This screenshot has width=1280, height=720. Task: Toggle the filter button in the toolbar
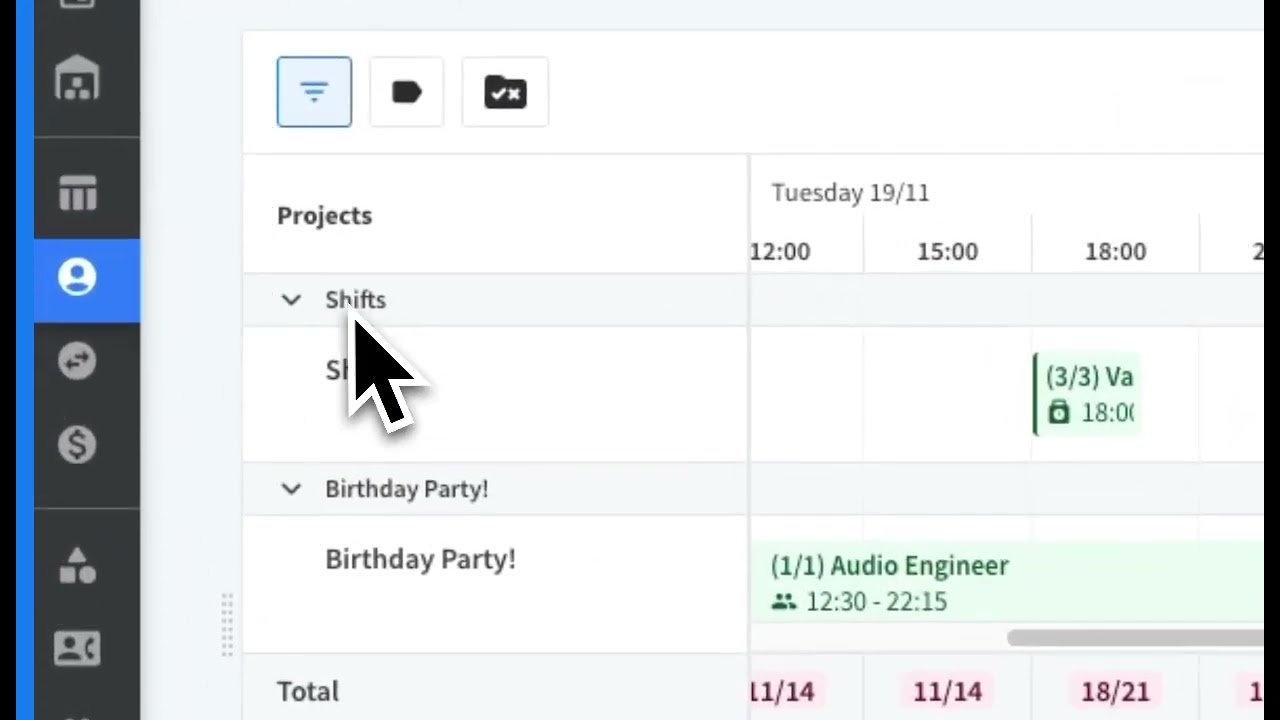click(314, 92)
